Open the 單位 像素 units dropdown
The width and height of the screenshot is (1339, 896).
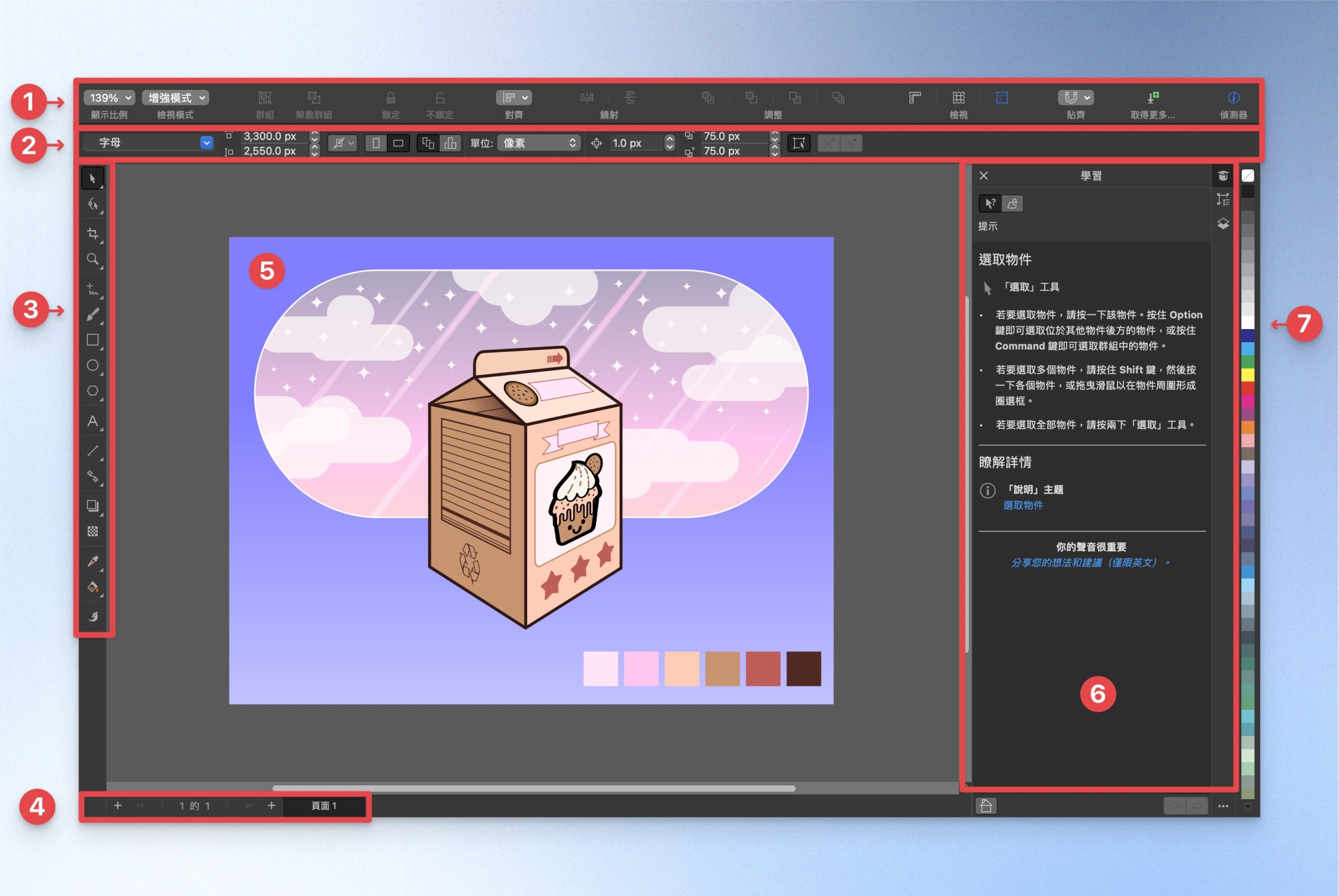pos(539,143)
